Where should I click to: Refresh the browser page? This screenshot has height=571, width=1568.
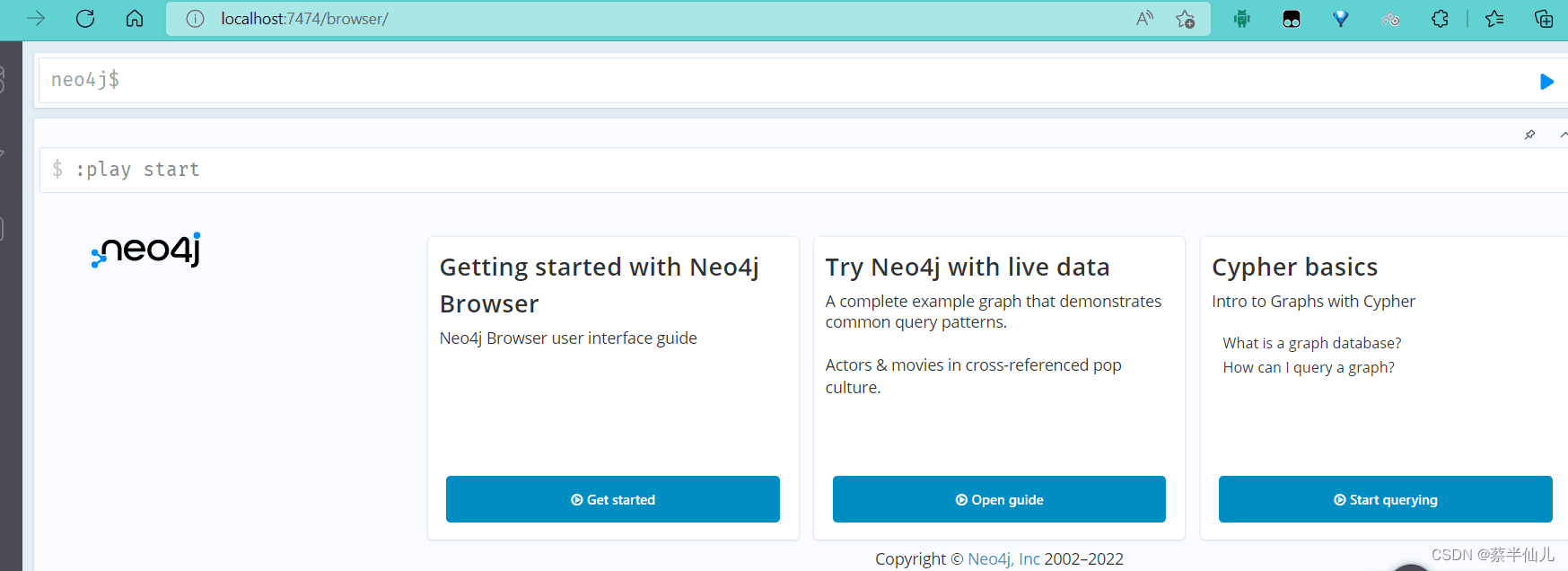pyautogui.click(x=85, y=19)
